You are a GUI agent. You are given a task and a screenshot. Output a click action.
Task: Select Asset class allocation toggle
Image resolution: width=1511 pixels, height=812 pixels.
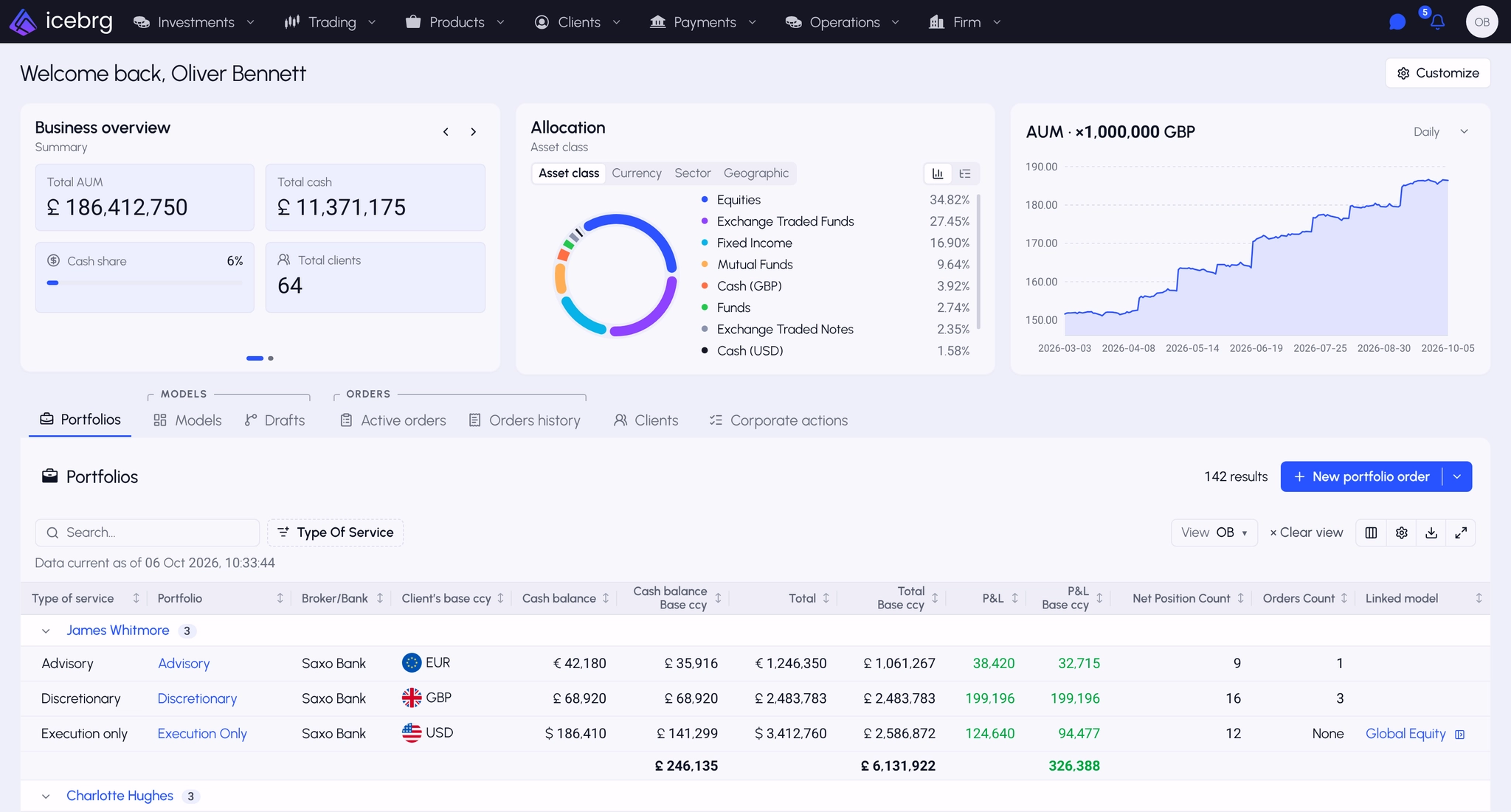[569, 173]
